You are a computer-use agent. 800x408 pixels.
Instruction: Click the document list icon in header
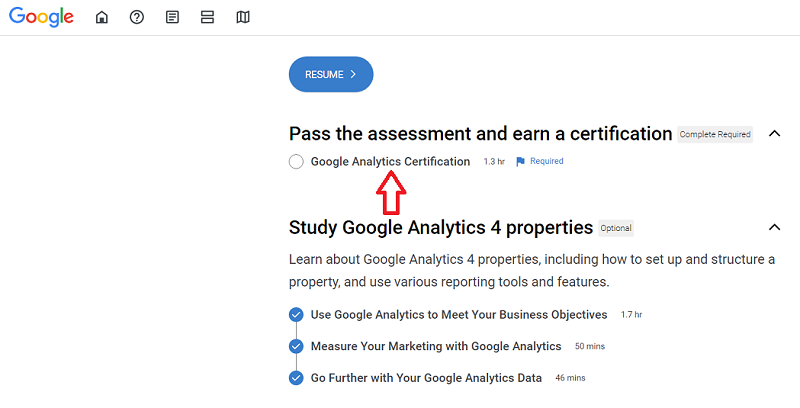[172, 17]
